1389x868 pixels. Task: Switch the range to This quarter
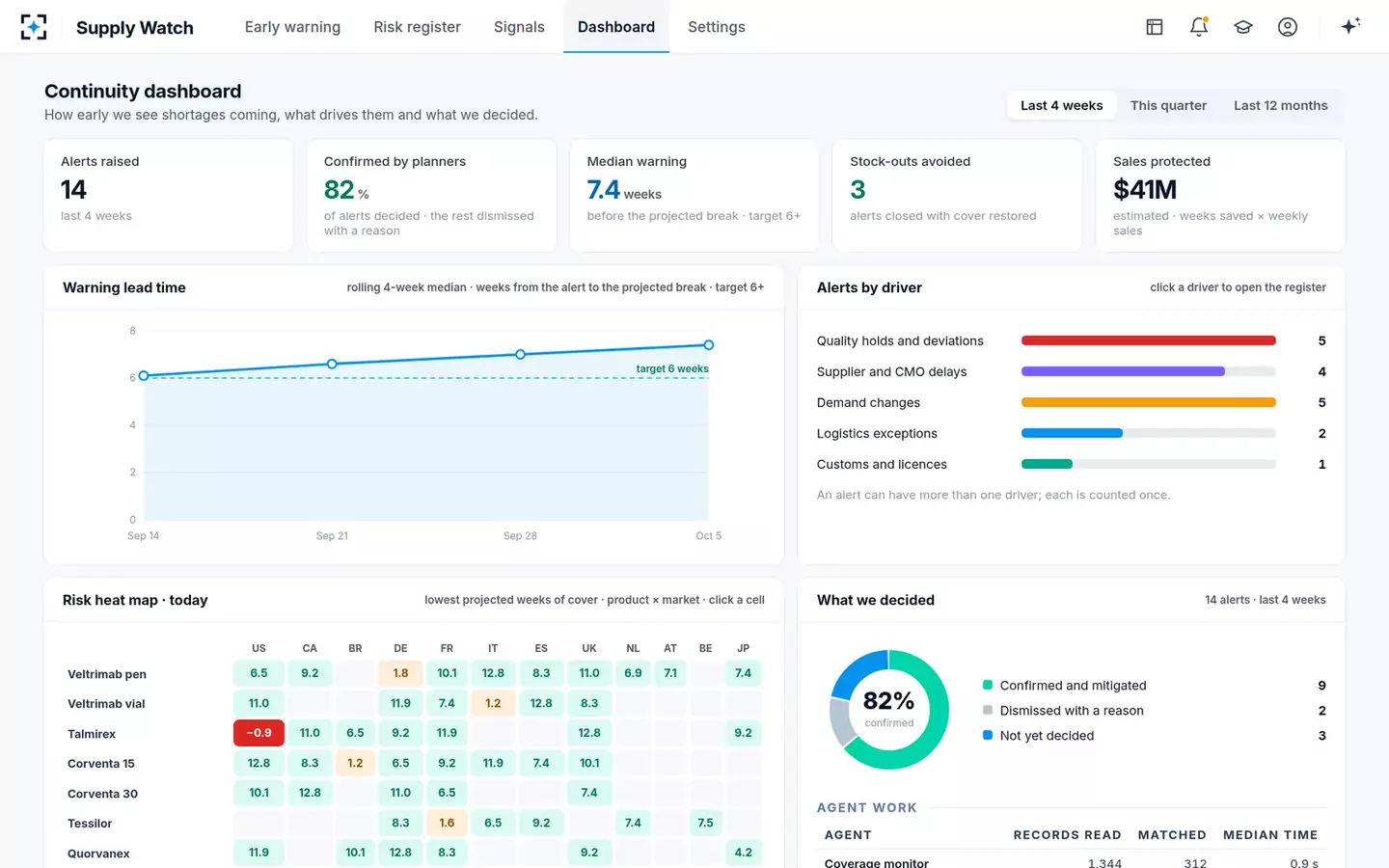1168,105
